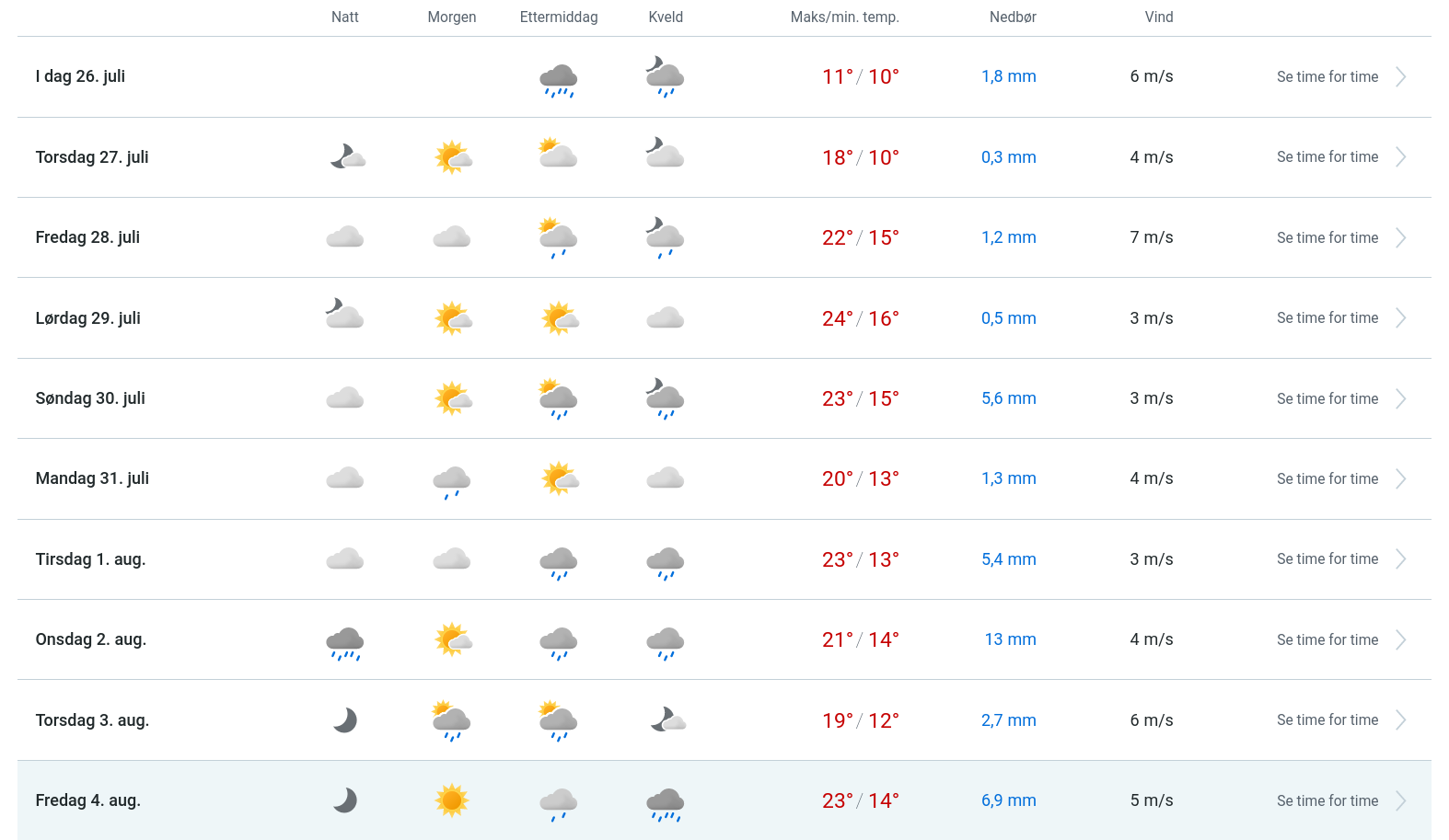Click Lørdag 29. juli night moon-cloud icon
The height and width of the screenshot is (840, 1449).
345,315
